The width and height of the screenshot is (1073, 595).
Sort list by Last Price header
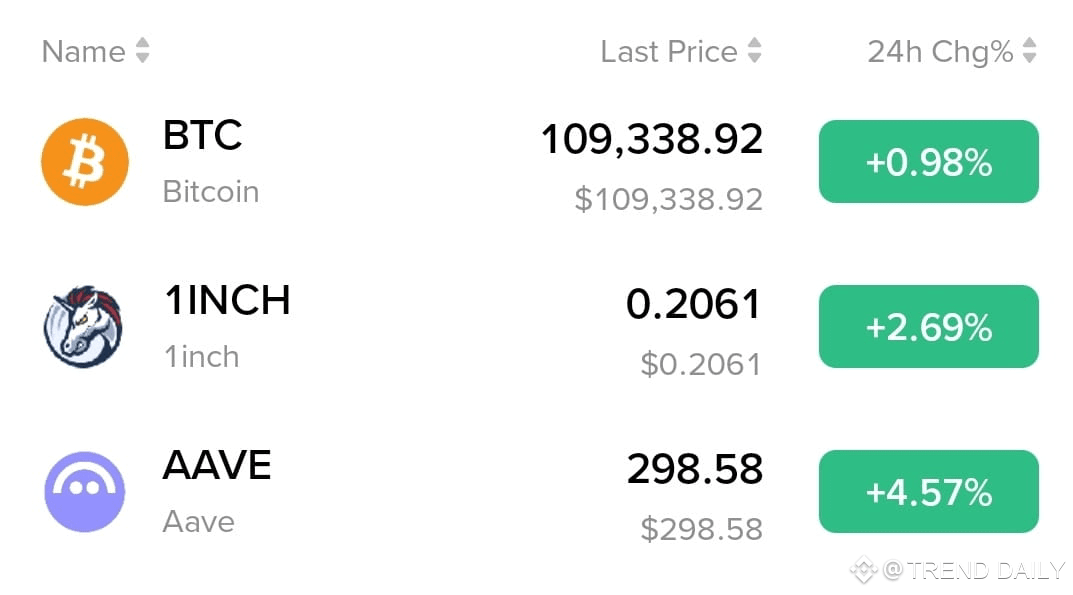(669, 51)
